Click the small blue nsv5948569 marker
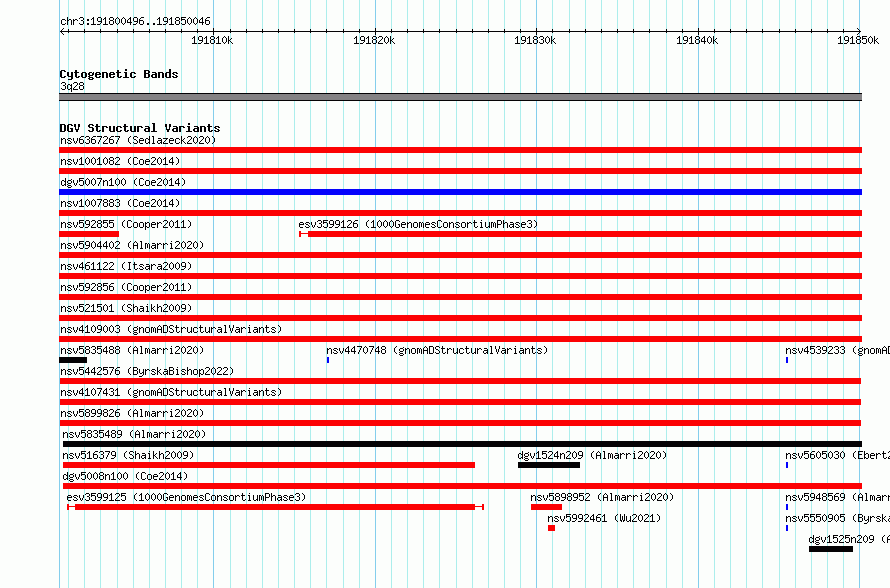Screen dimensions: 890x588 click(787, 507)
